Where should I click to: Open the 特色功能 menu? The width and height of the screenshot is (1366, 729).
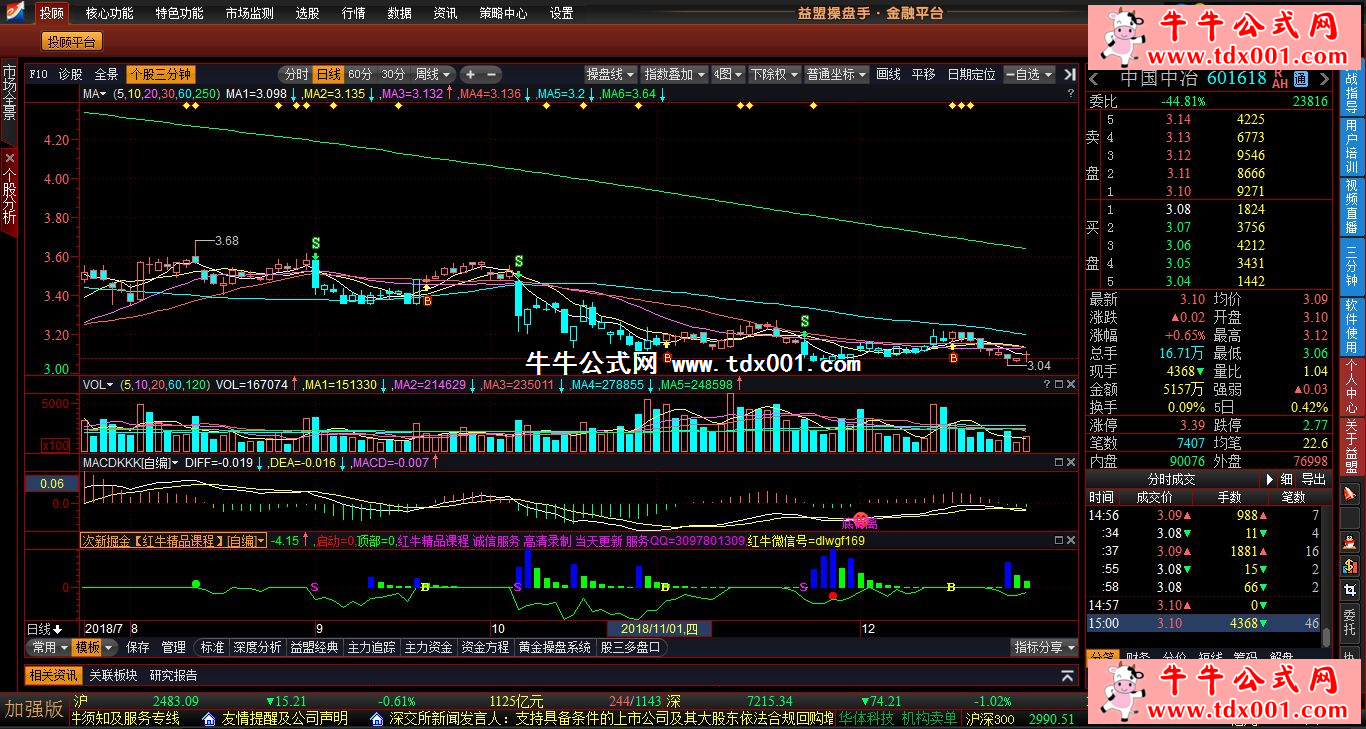179,14
